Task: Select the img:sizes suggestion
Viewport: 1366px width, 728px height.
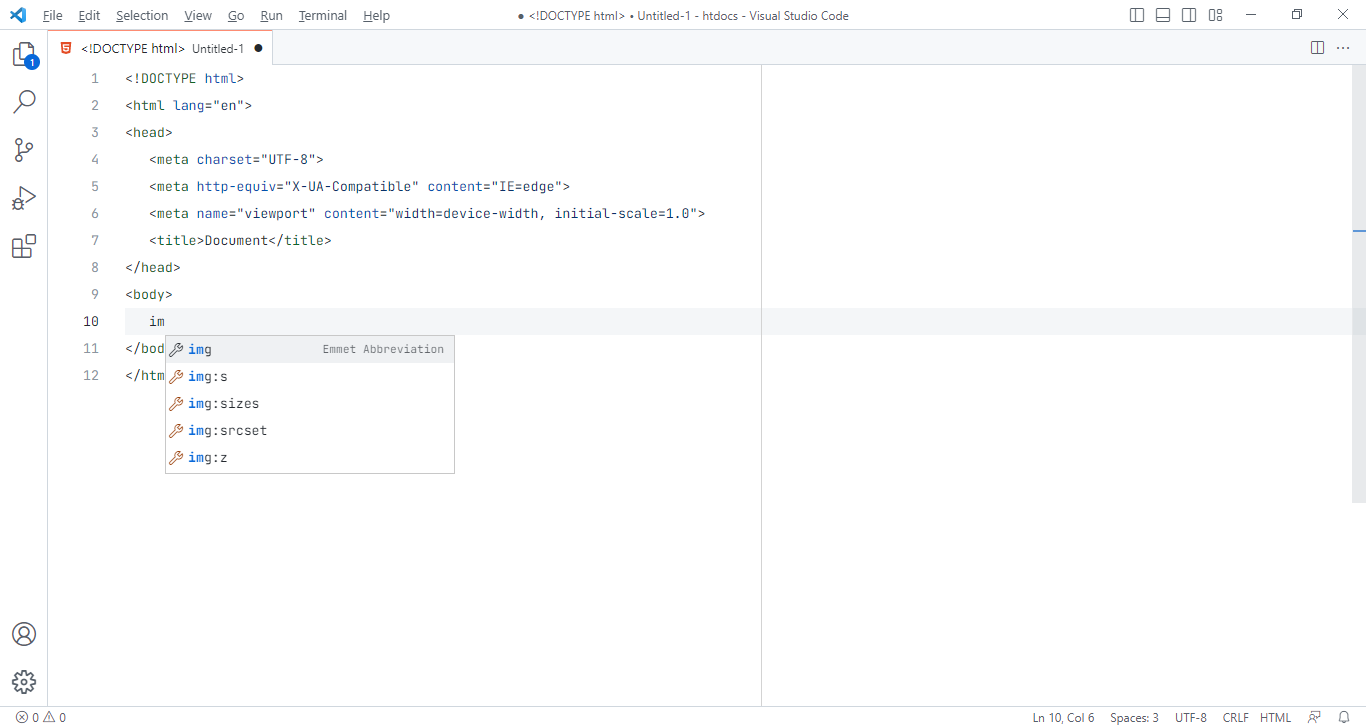Action: (x=310, y=404)
